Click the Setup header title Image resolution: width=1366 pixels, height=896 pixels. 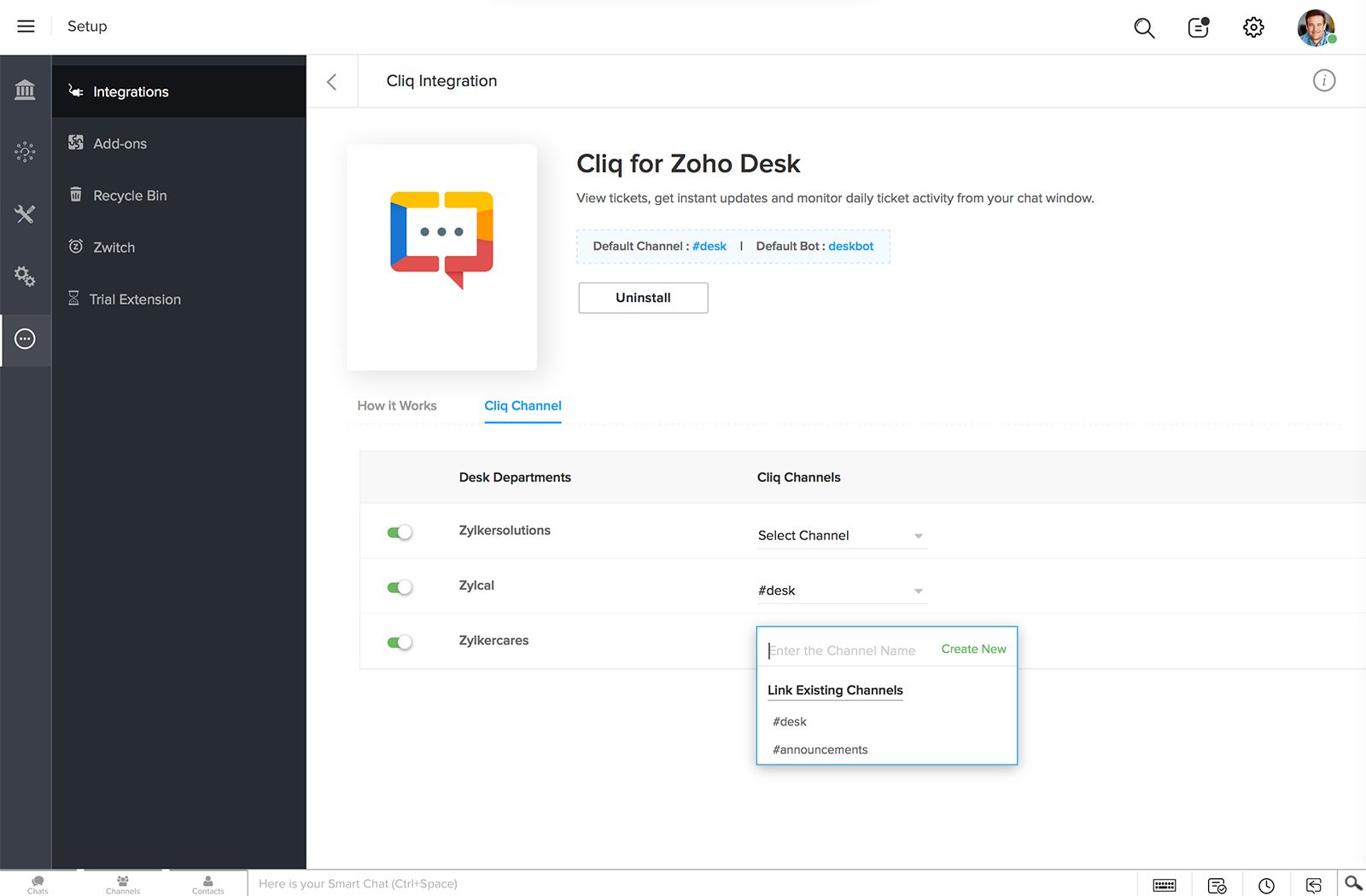point(87,26)
